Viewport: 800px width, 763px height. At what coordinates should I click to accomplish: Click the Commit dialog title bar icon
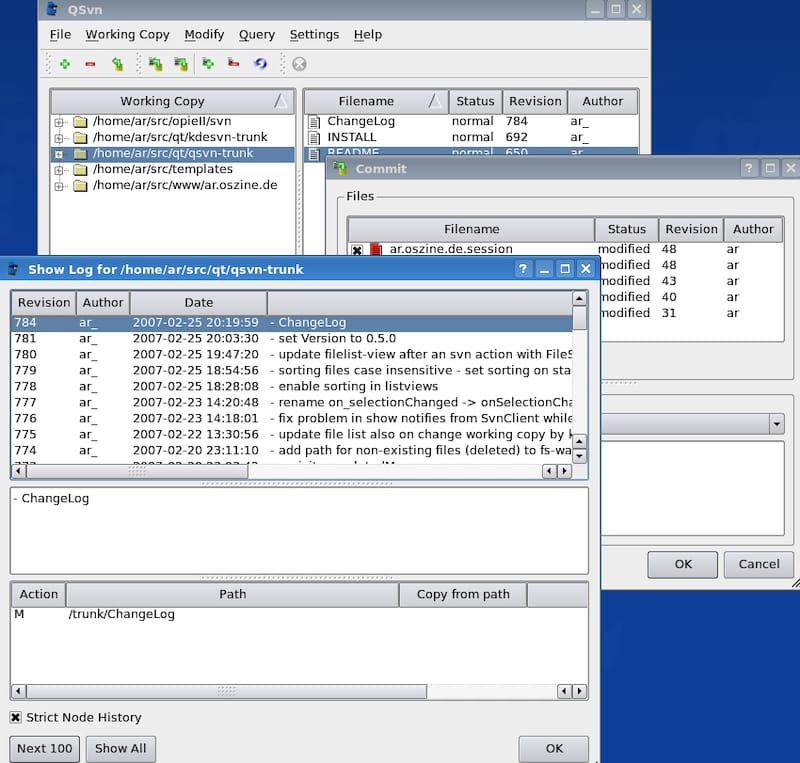pos(339,168)
